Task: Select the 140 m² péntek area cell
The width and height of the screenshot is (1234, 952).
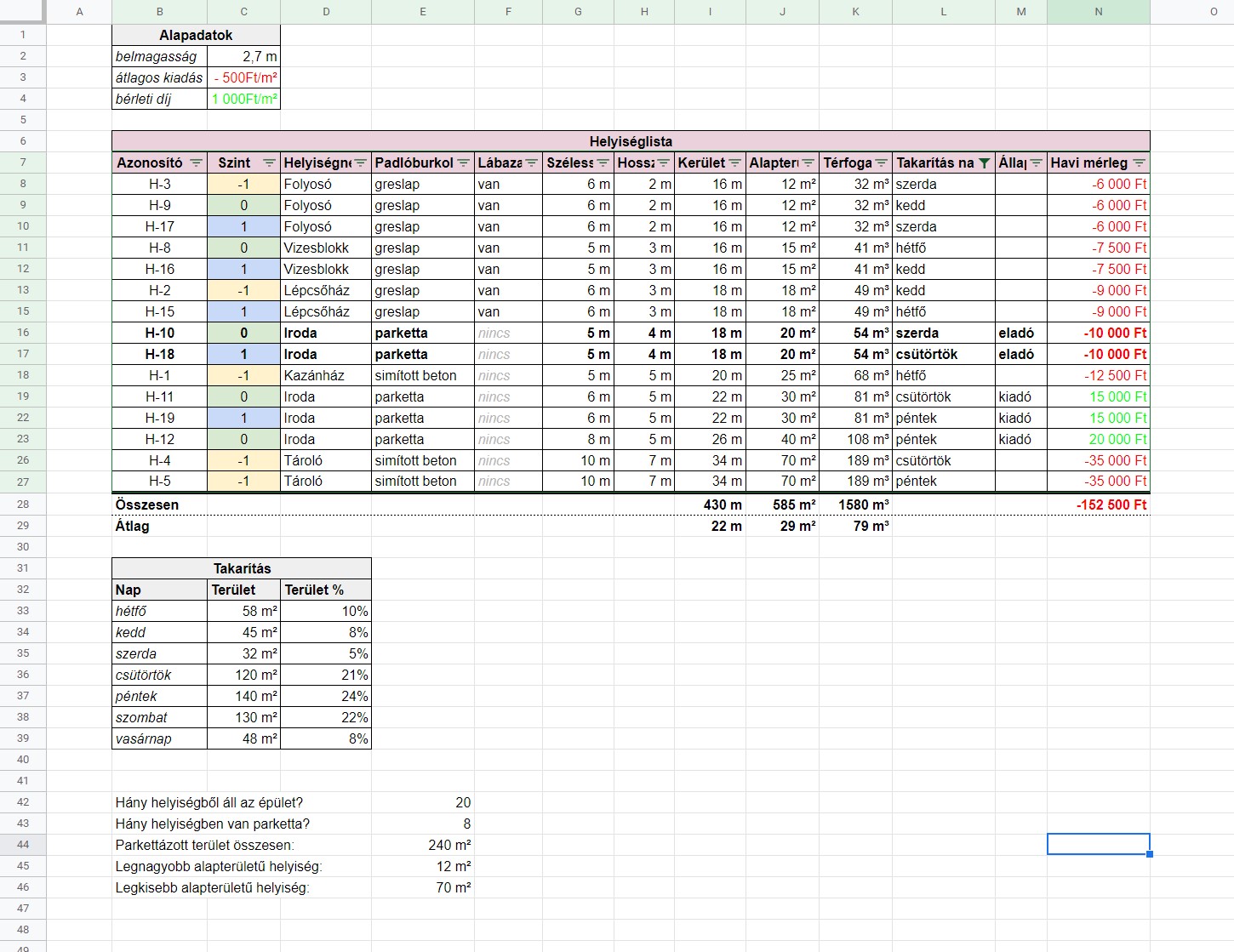Action: [x=243, y=696]
